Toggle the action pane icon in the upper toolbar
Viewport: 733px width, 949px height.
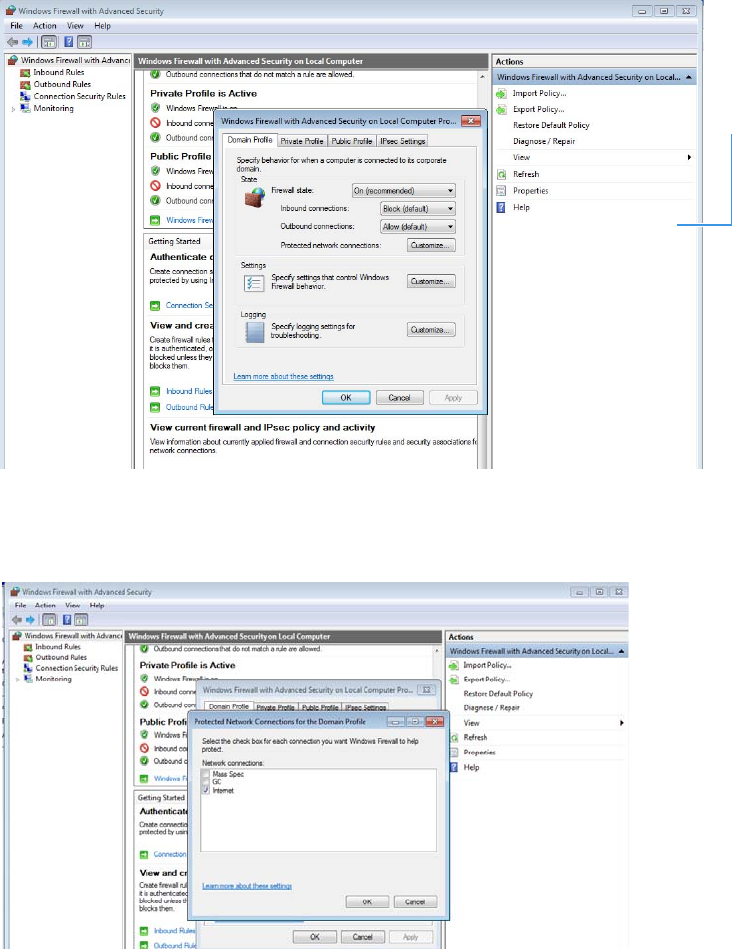[x=85, y=42]
